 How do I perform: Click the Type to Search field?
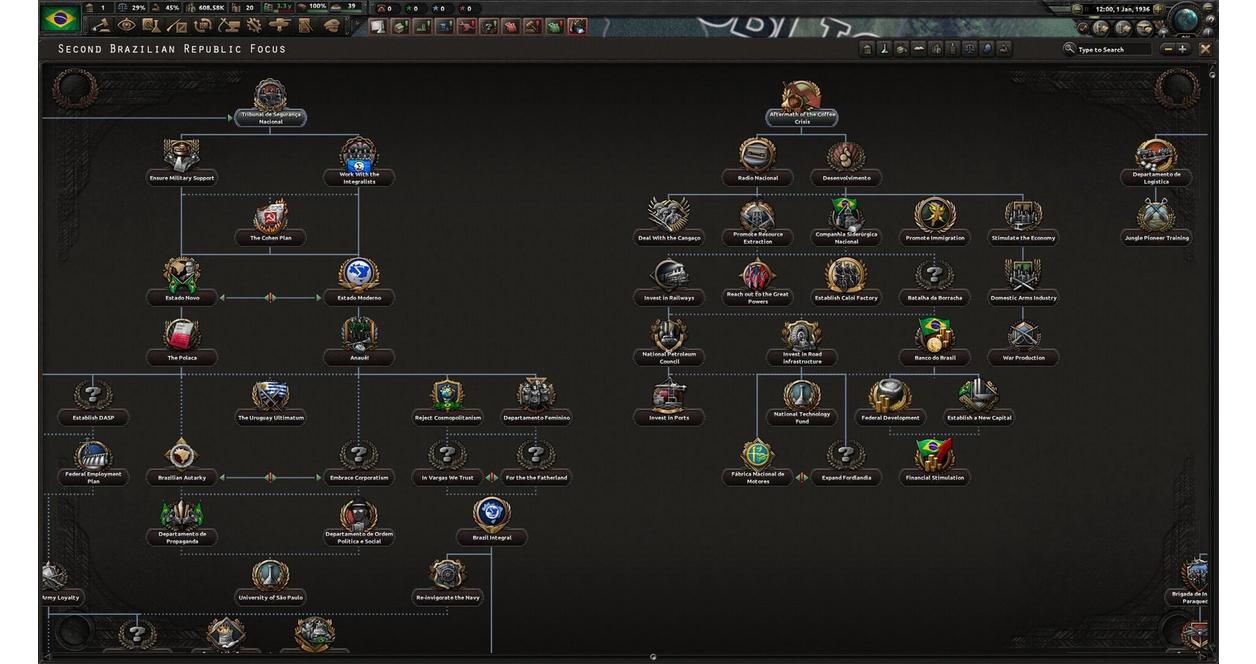1113,49
